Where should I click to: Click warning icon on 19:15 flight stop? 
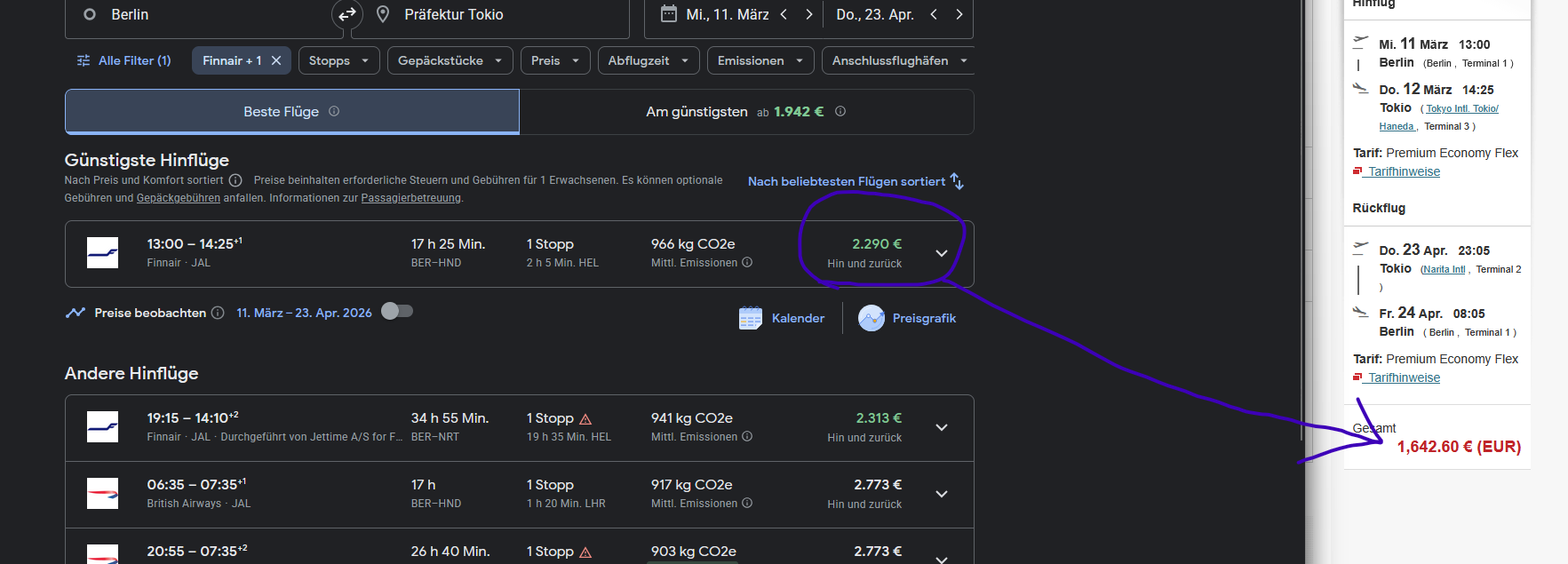585,419
